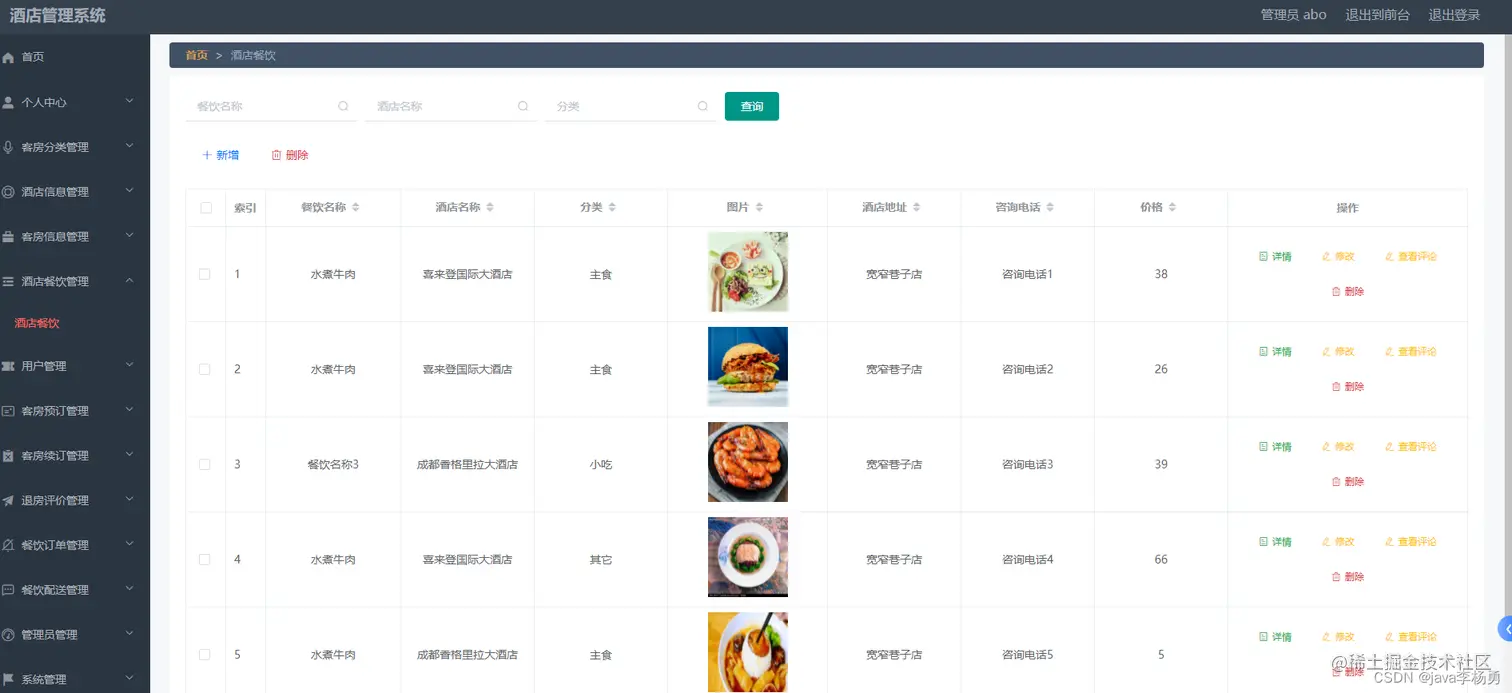The height and width of the screenshot is (693, 1512).
Task: Expand the 酒店信息管理 menu chevron
Action: pyautogui.click(x=129, y=191)
